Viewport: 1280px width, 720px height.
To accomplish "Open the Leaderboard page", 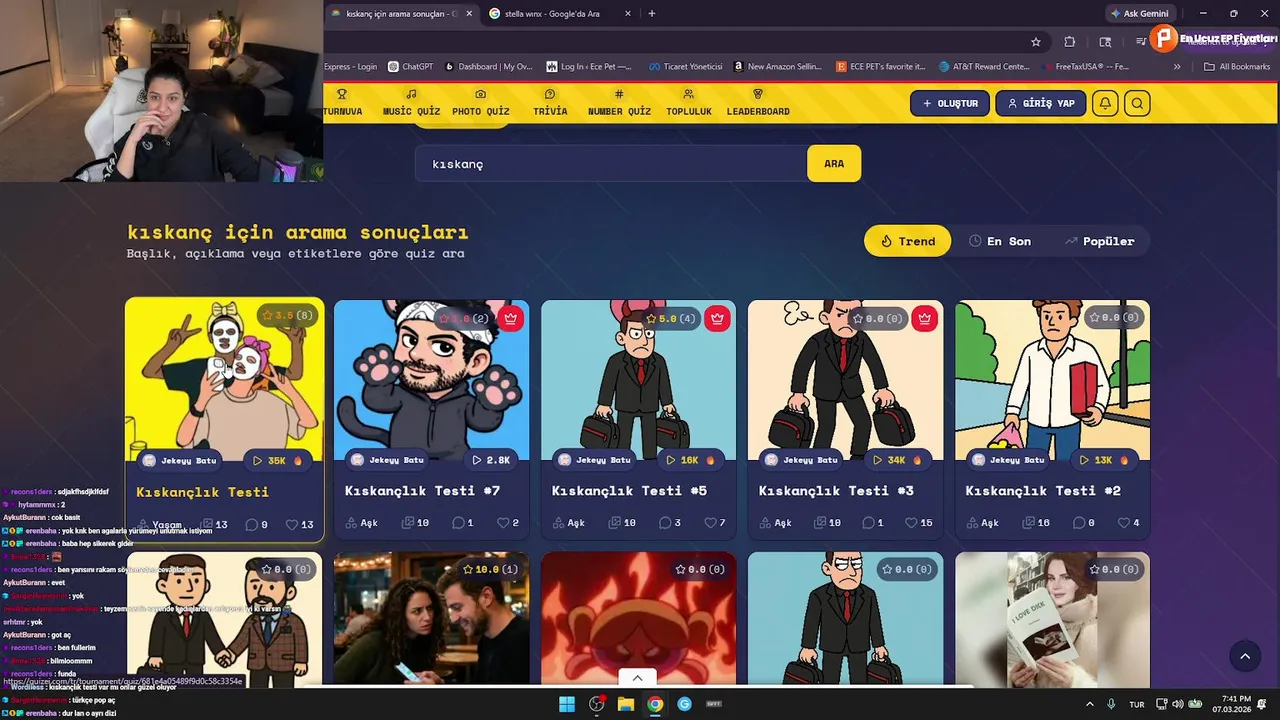I will click(x=758, y=102).
